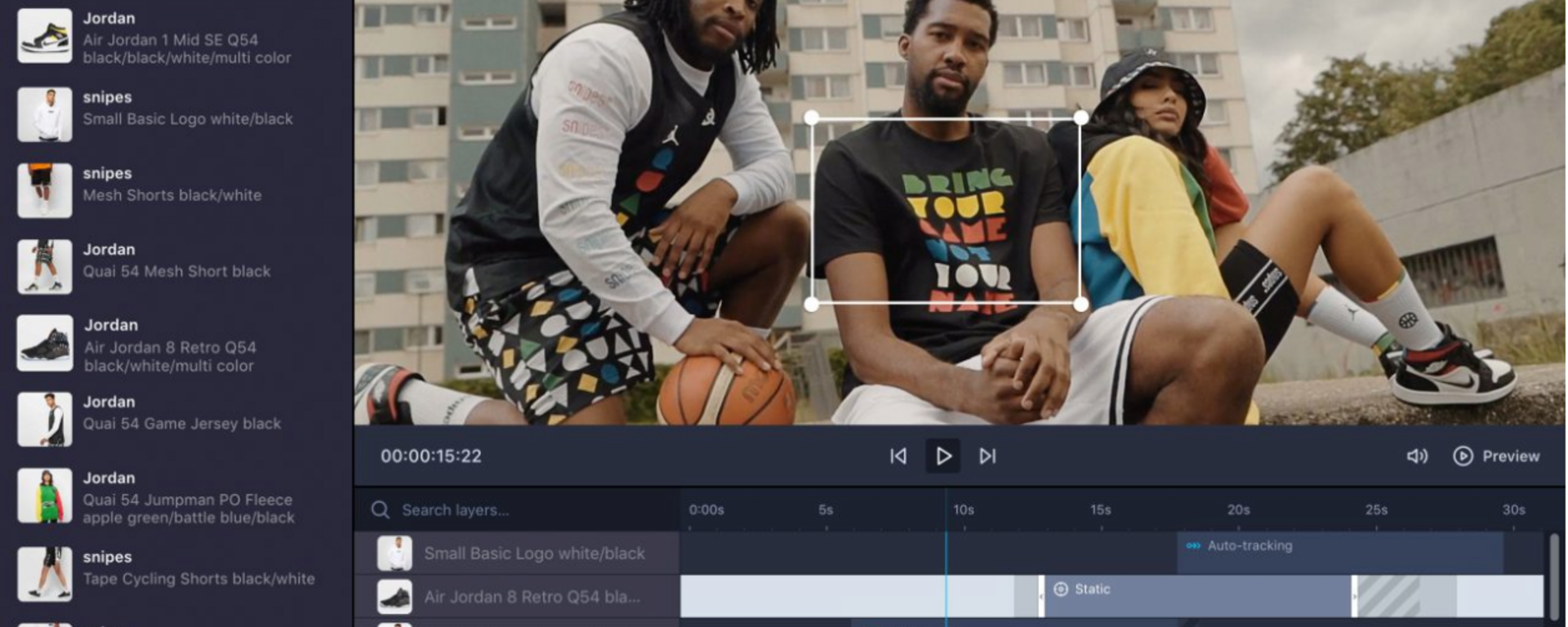
Task: Click the timecode 00:00:15:22
Action: click(x=431, y=456)
